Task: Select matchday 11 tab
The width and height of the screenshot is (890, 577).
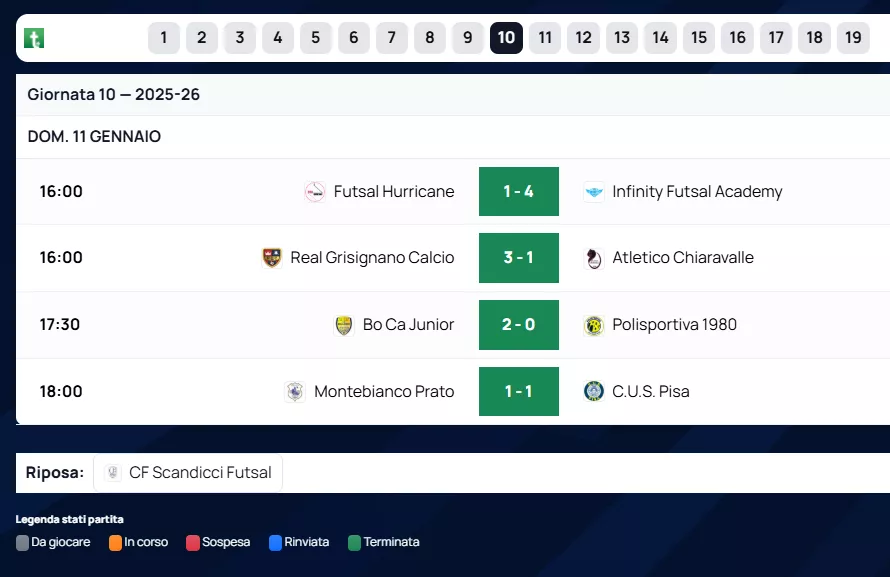Action: coord(545,38)
